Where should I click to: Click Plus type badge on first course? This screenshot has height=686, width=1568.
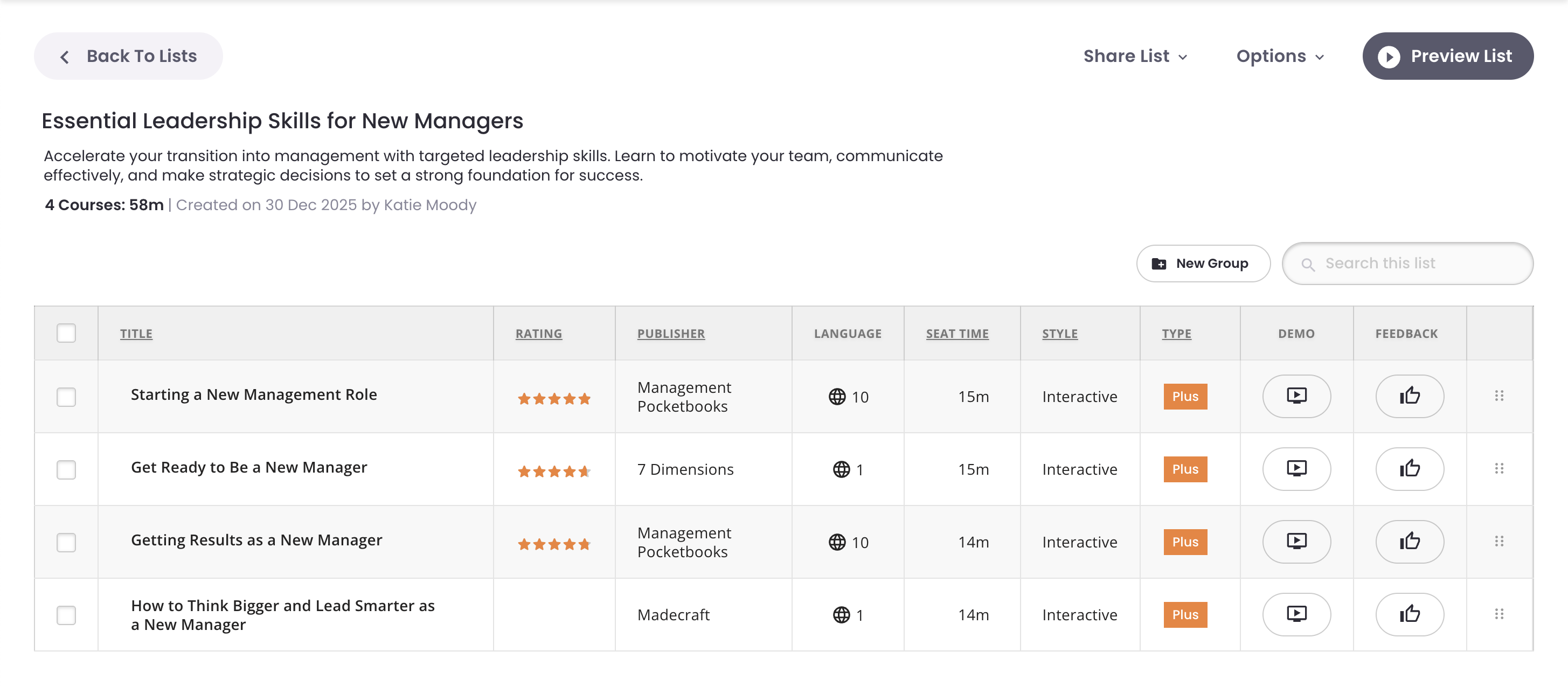tap(1184, 396)
